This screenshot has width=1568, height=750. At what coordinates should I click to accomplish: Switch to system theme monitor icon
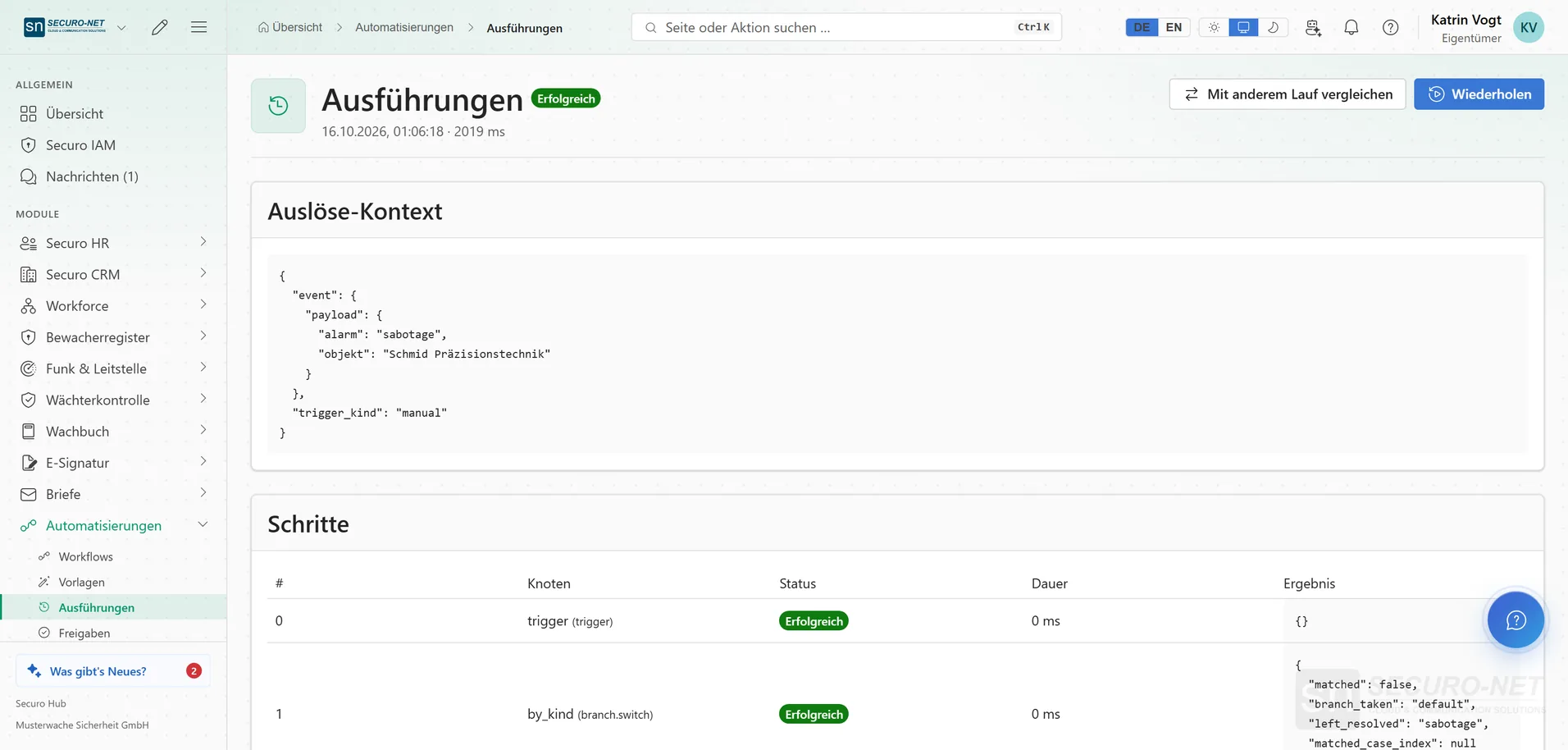coord(1243,27)
